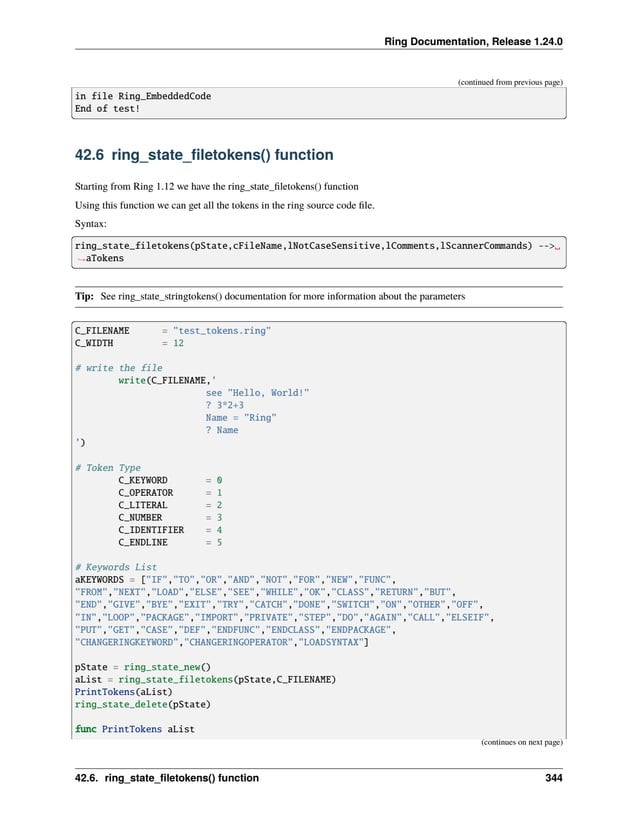Image resolution: width=638 pixels, height=825 pixels.
Task: Click heading "42.6 ring_state_filetokens() function"
Action: 204,155
